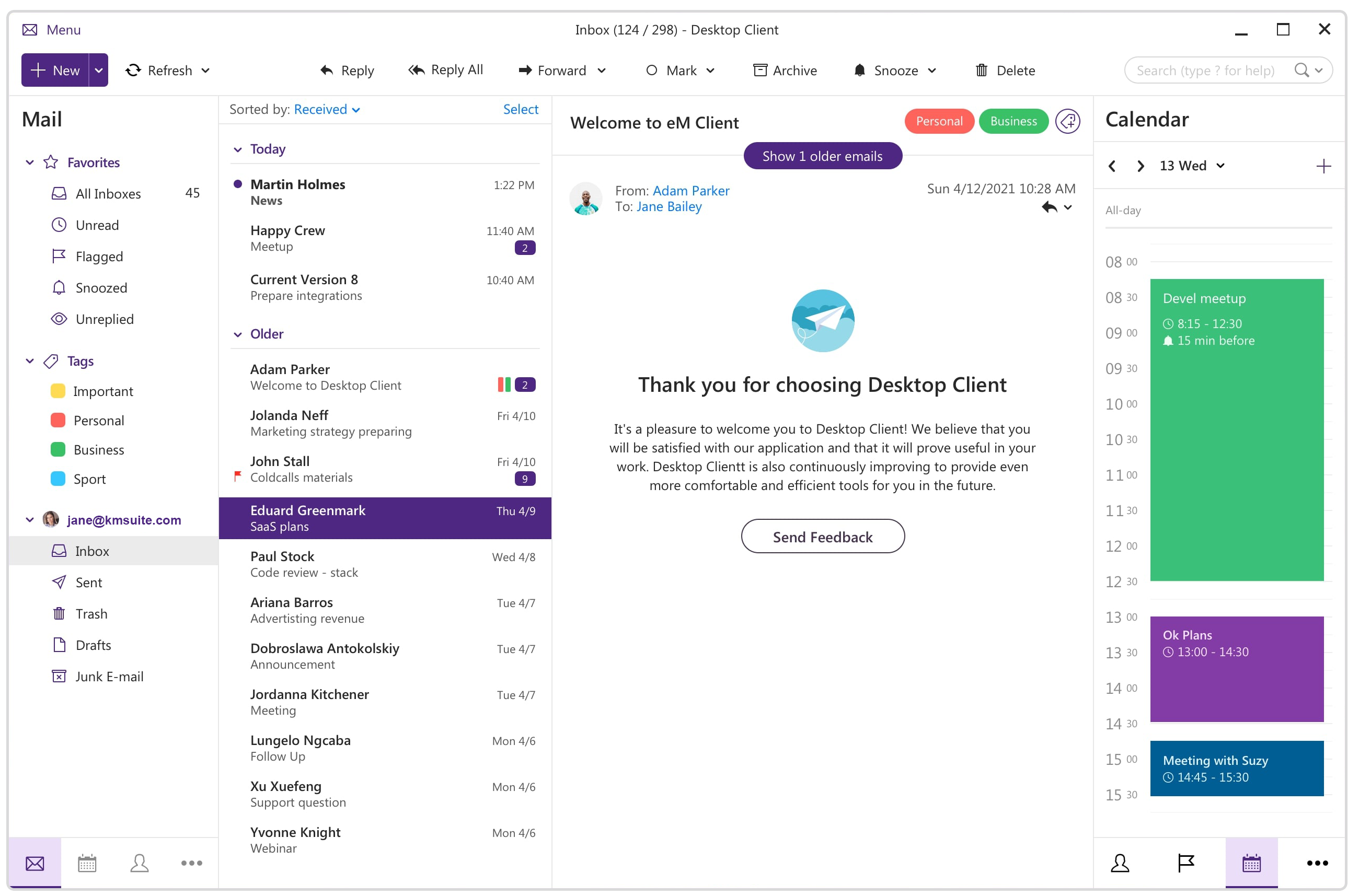
Task: Open Forward options dropdown
Action: point(602,71)
